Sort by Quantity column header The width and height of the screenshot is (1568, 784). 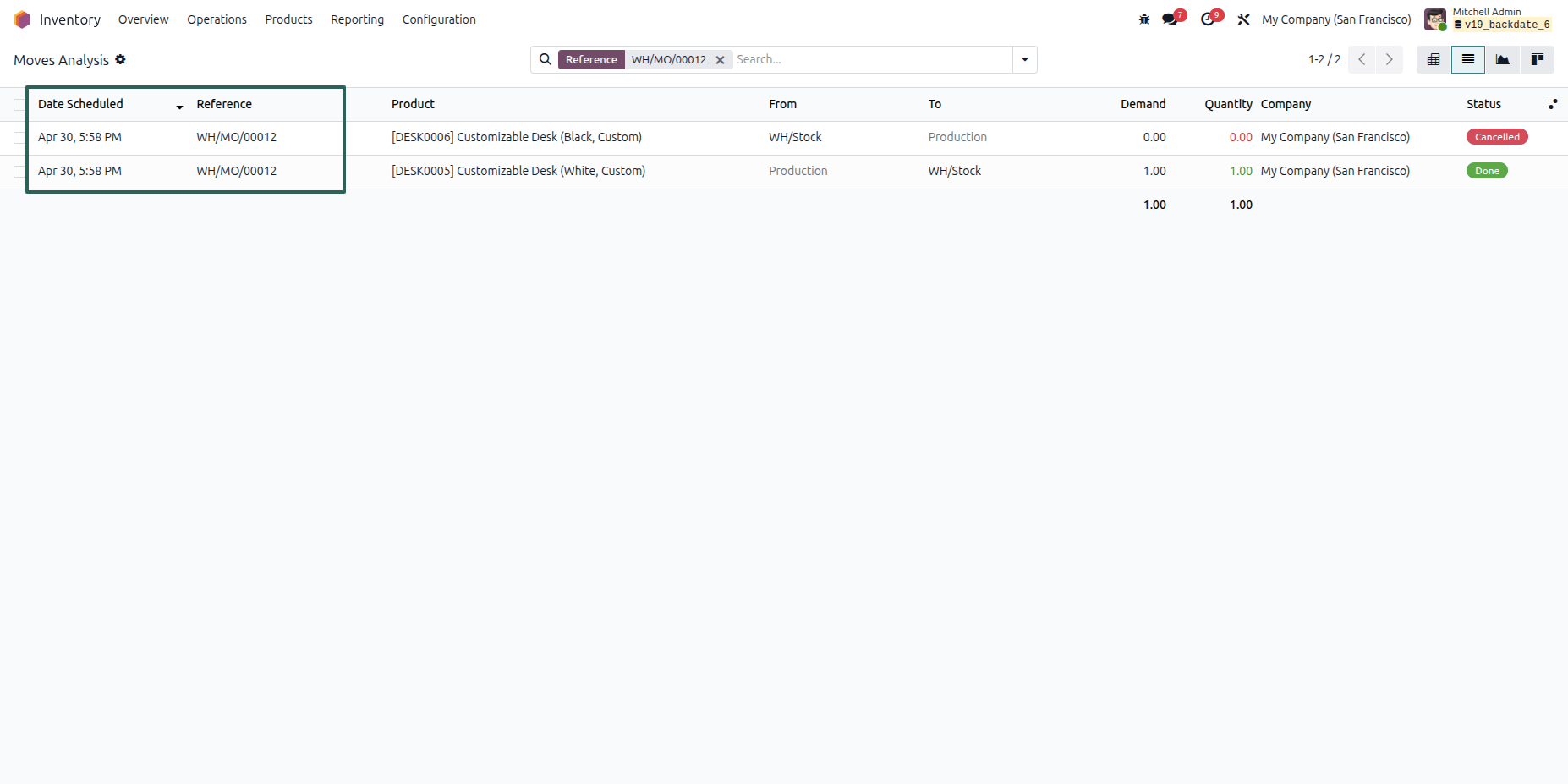pos(1228,104)
